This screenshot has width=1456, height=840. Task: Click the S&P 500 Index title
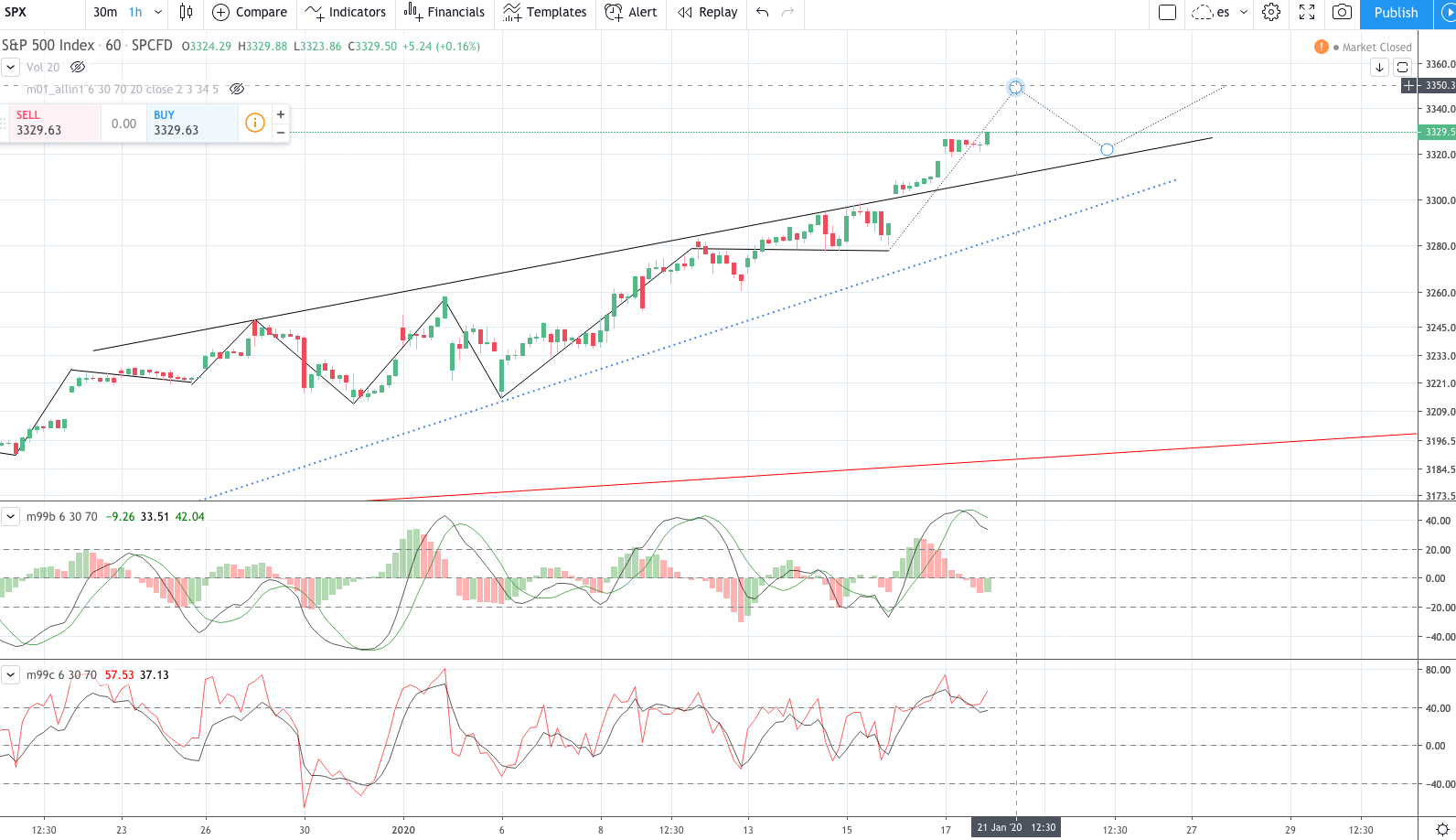tap(48, 45)
